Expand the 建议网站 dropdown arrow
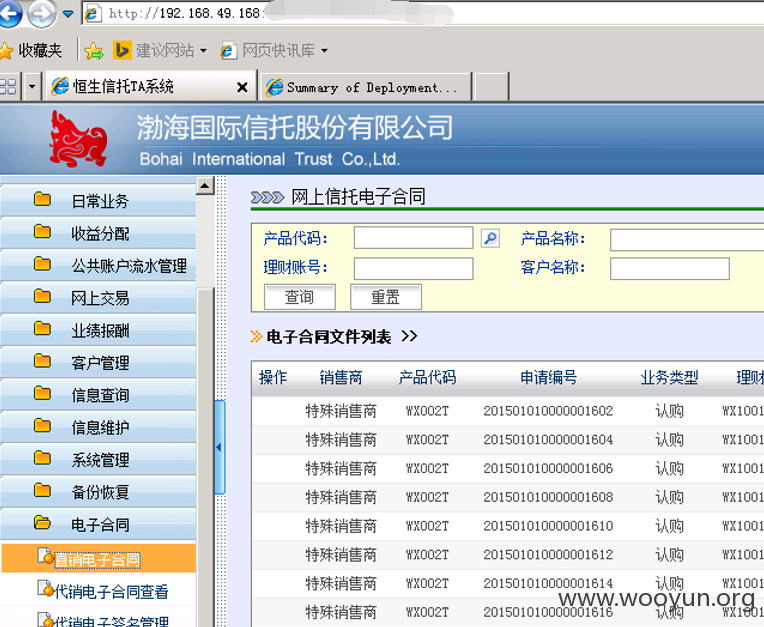 203,51
